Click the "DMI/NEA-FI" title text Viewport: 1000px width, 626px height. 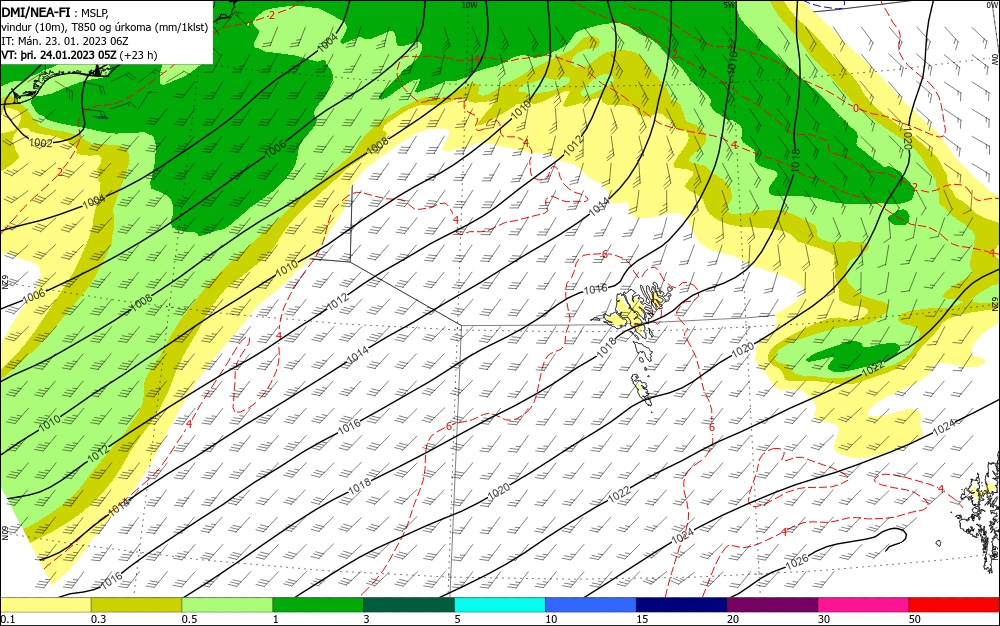[x=36, y=11]
